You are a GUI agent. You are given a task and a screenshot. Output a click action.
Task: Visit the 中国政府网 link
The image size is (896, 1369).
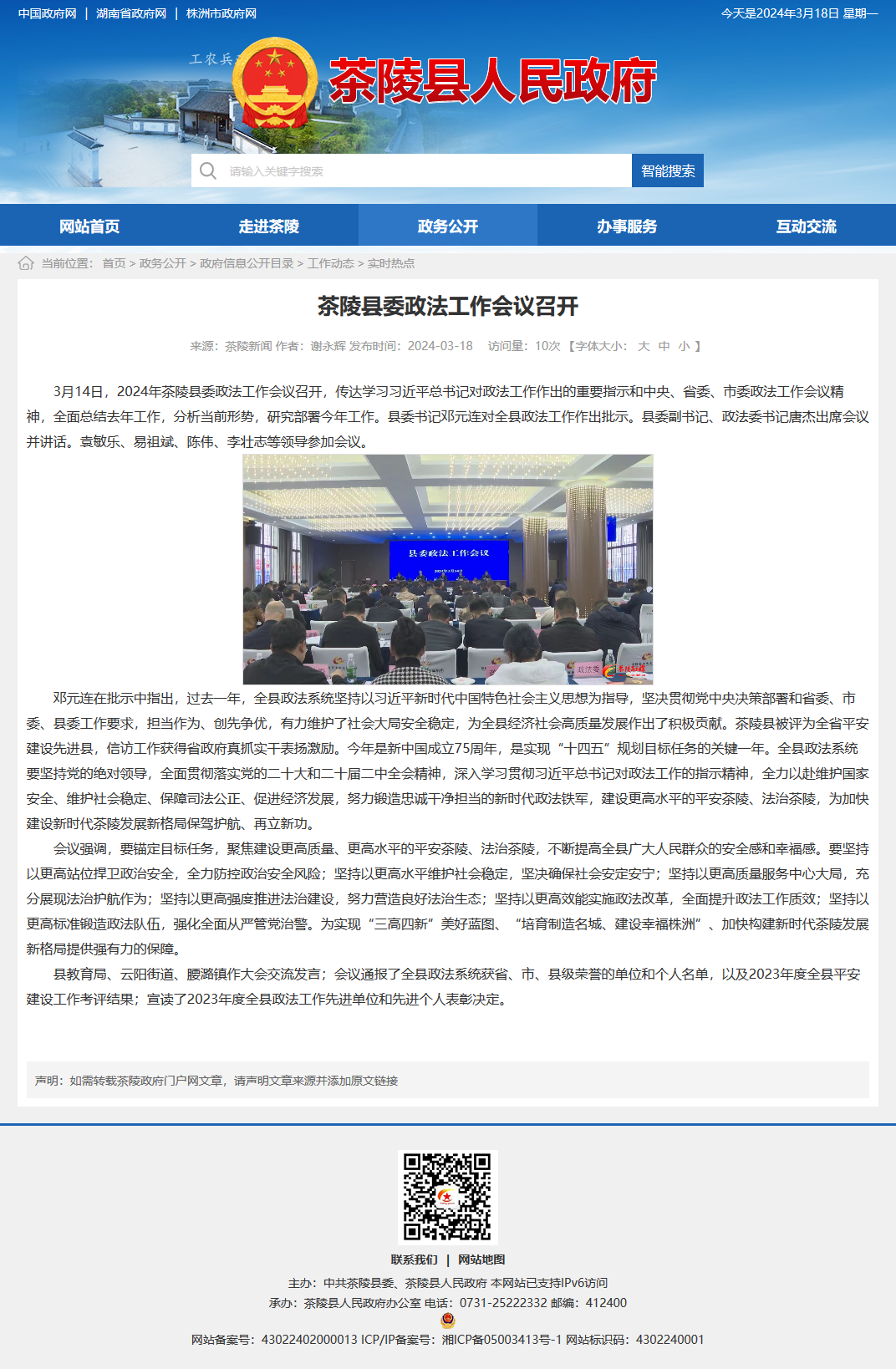coord(48,13)
